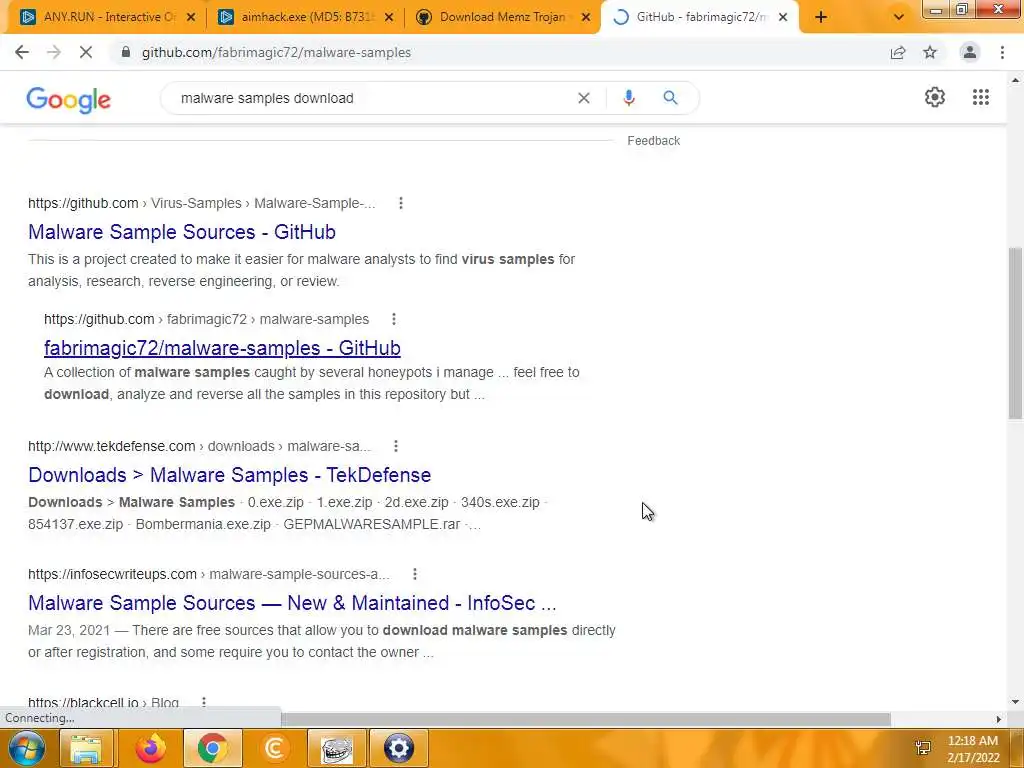The image size is (1024, 768).
Task: Open the Google apps grid
Action: tap(980, 97)
